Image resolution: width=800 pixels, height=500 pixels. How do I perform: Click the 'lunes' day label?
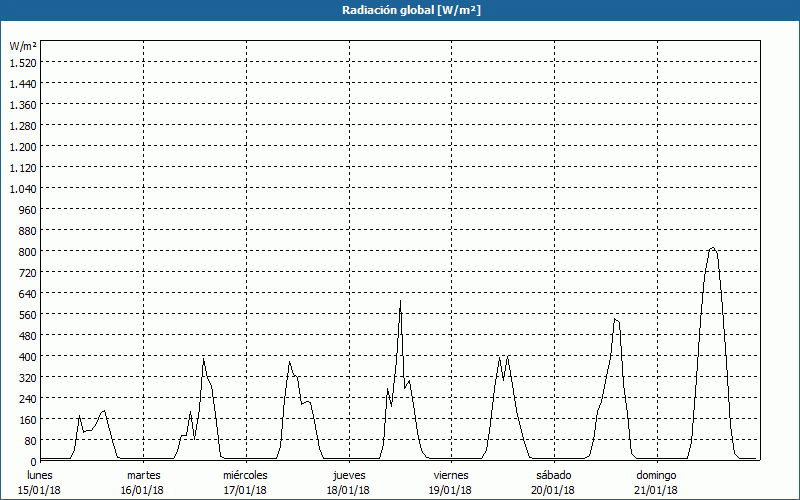(40, 475)
